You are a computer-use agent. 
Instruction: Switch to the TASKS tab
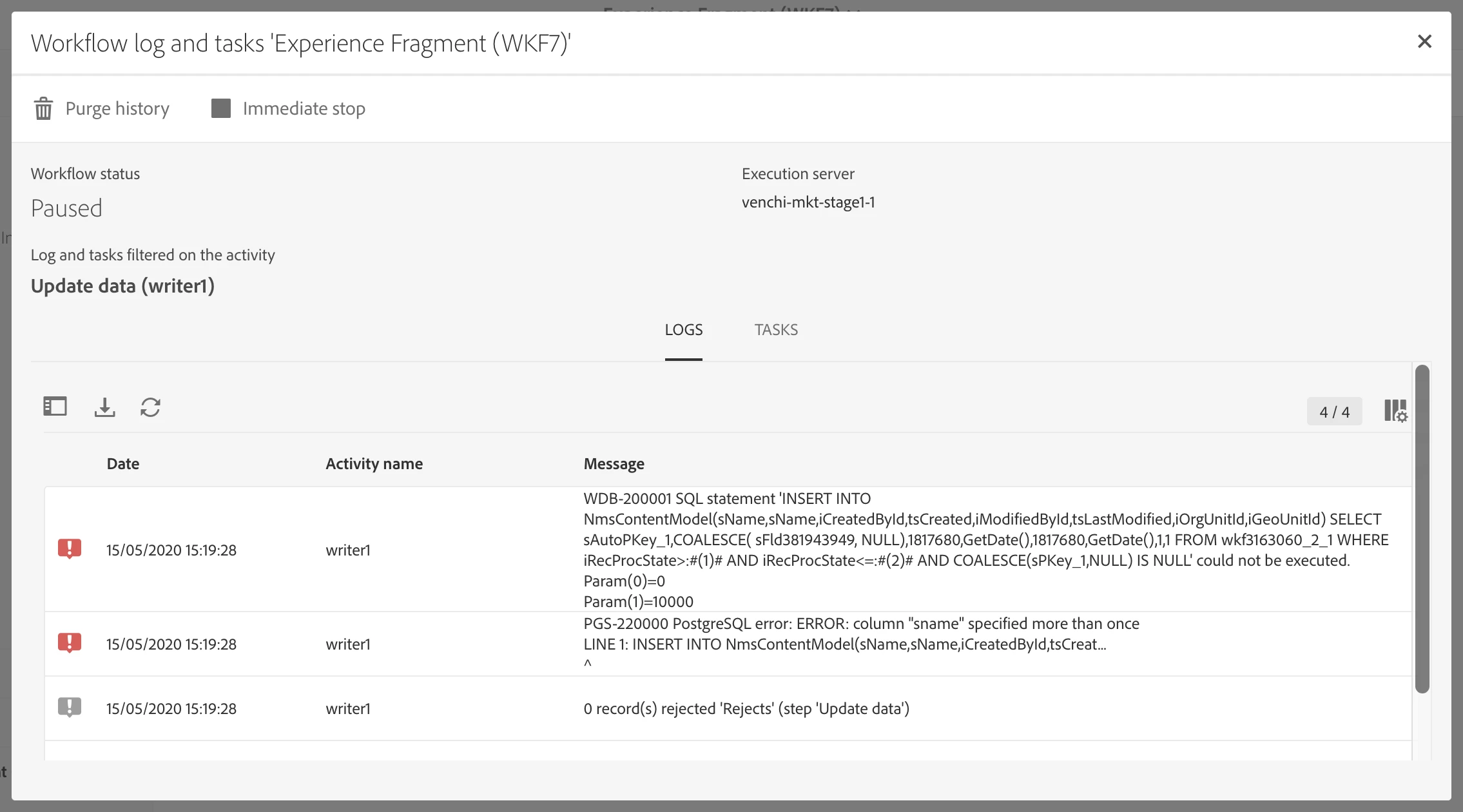(x=776, y=330)
